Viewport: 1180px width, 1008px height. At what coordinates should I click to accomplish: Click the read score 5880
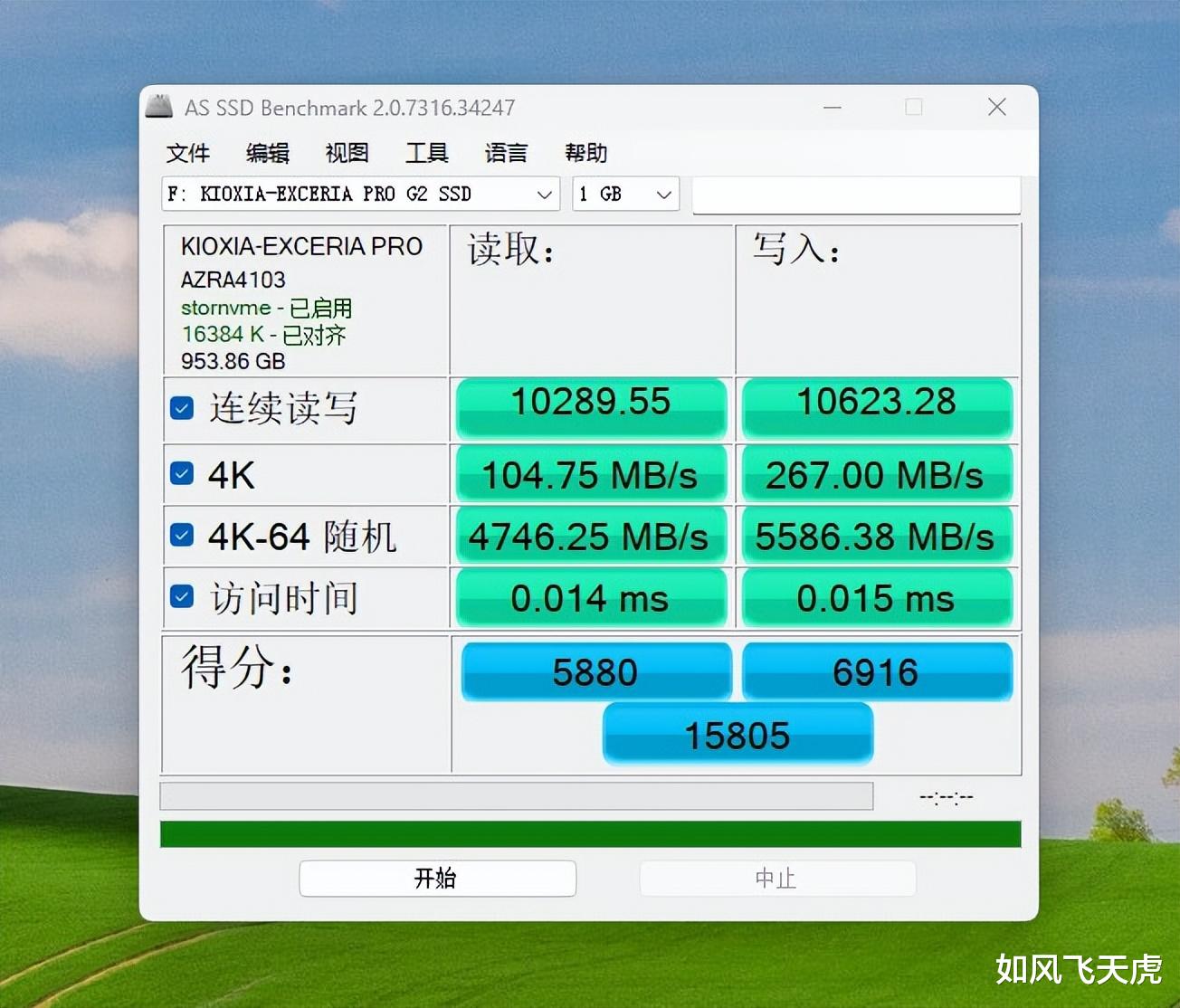(596, 671)
